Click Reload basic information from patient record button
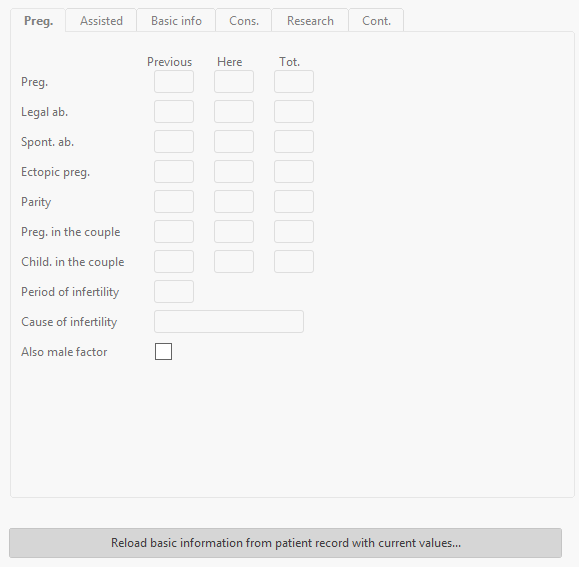Image resolution: width=579 pixels, height=567 pixels. (x=285, y=543)
